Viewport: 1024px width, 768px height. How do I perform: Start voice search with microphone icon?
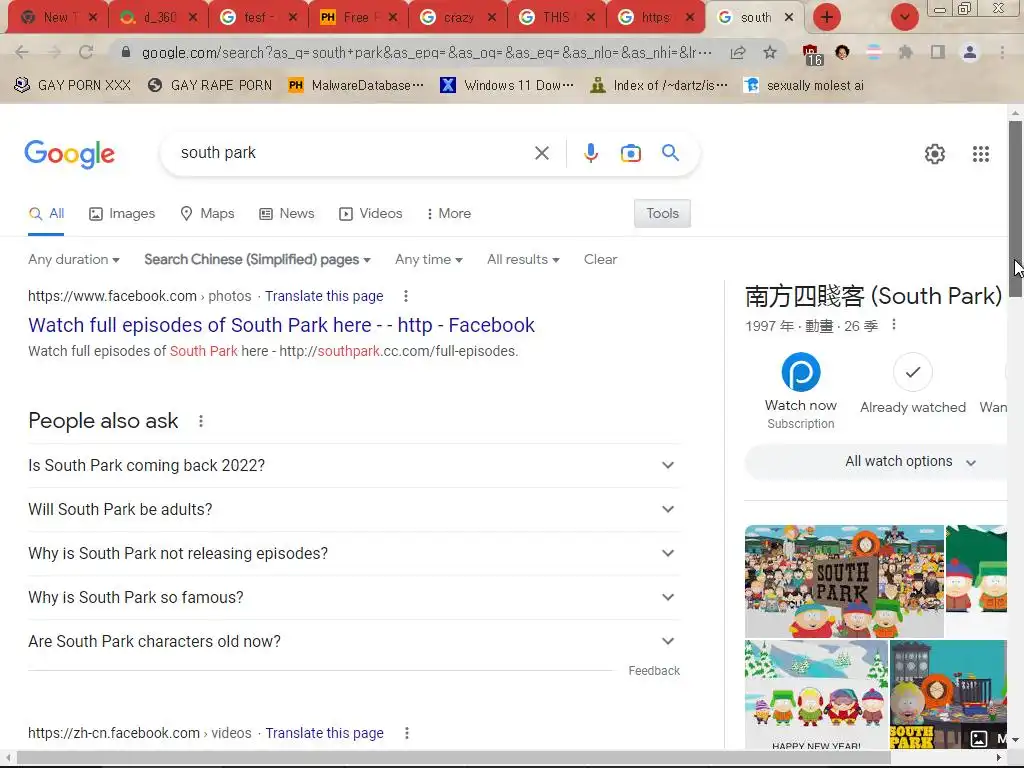(x=590, y=153)
